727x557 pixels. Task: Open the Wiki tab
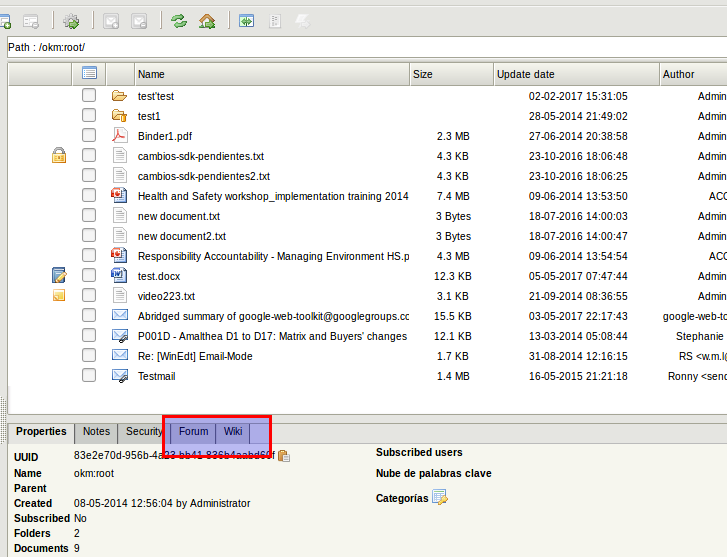[233, 432]
